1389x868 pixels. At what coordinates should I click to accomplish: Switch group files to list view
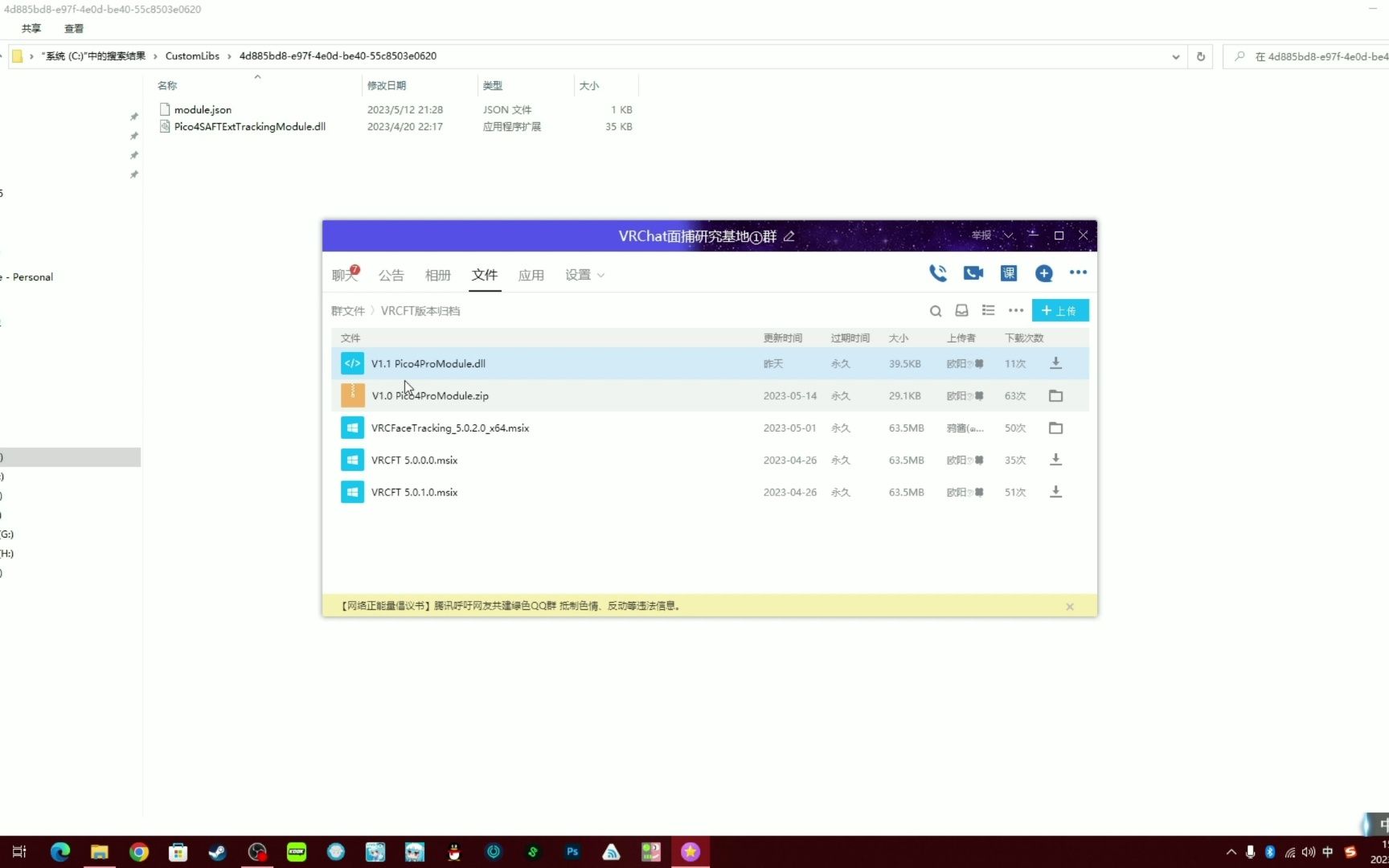tap(988, 310)
